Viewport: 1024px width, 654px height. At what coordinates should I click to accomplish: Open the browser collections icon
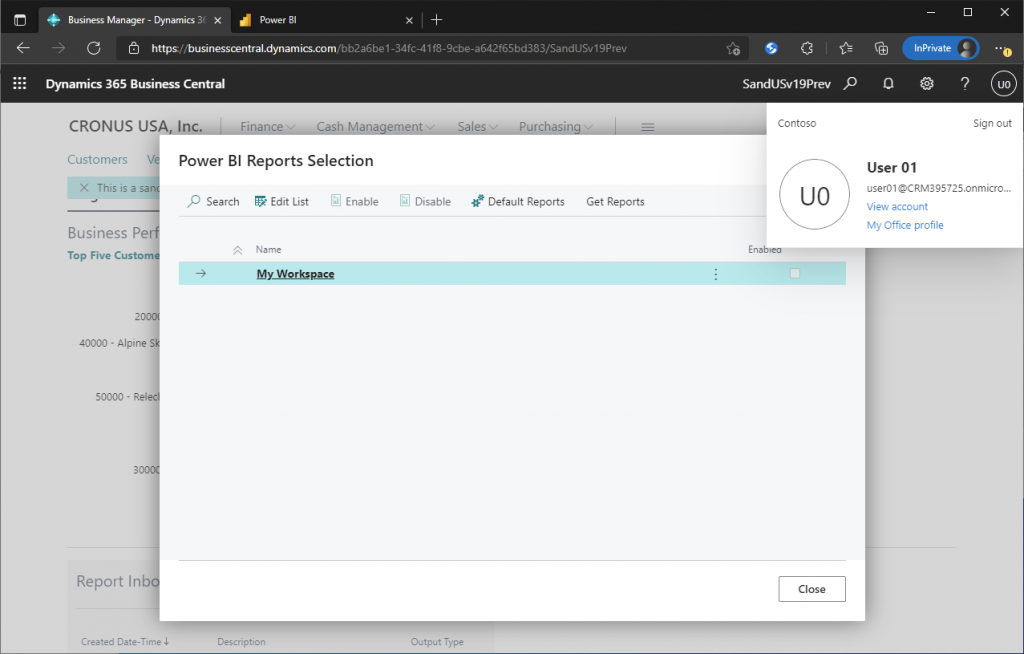click(x=882, y=48)
